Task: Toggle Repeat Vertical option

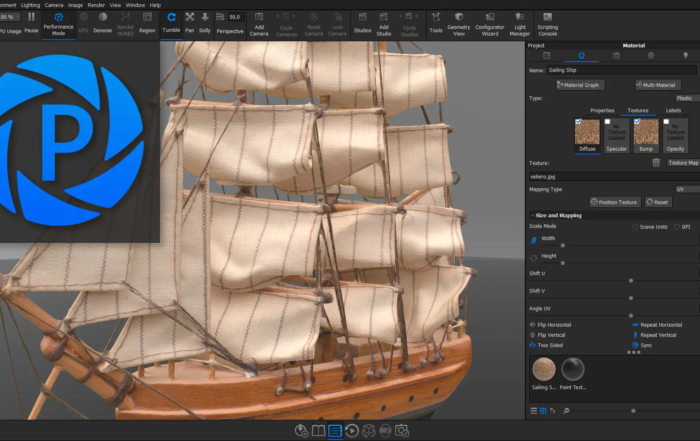Action: [x=654, y=335]
